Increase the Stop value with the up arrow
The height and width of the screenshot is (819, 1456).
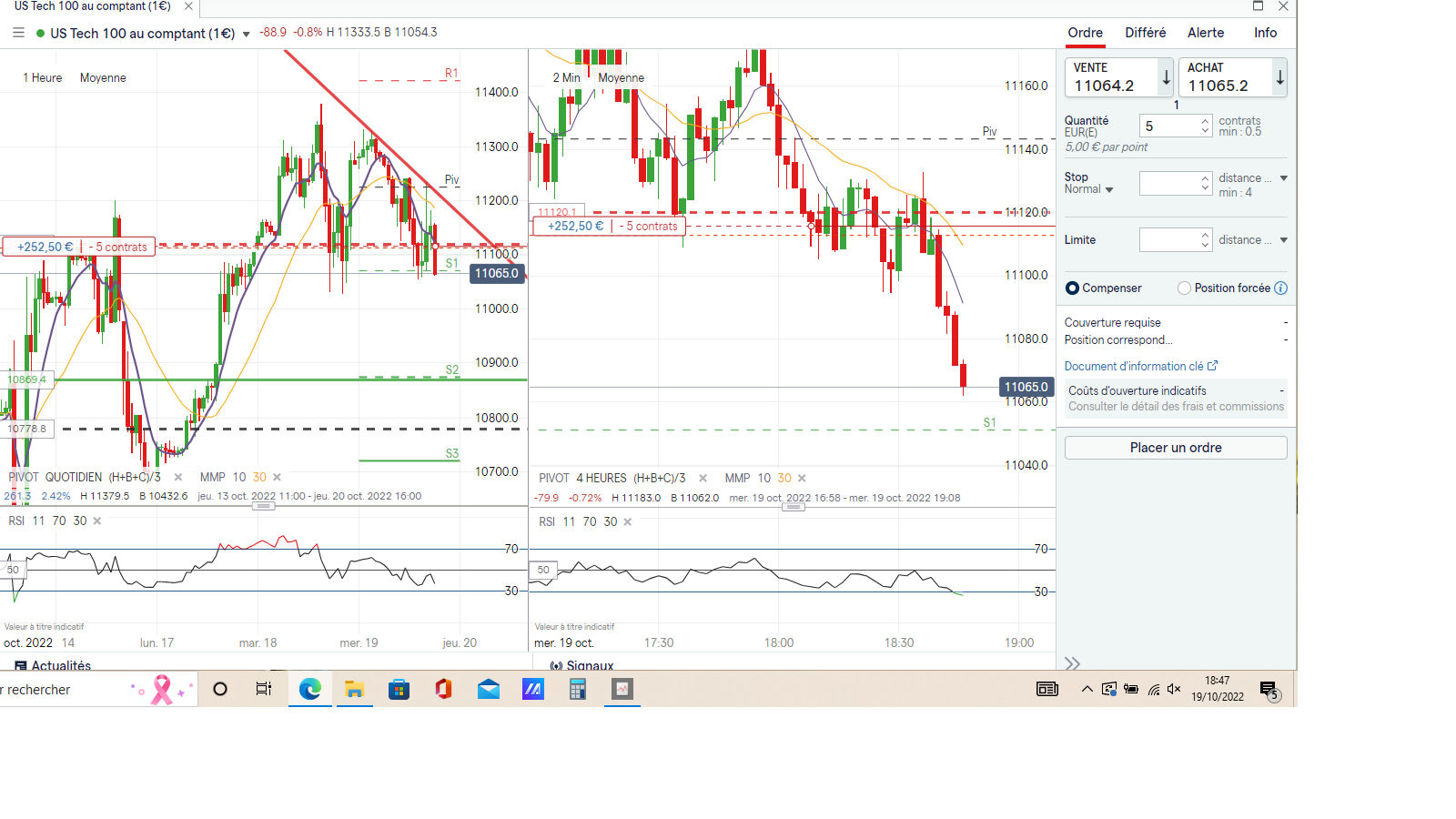point(1205,178)
